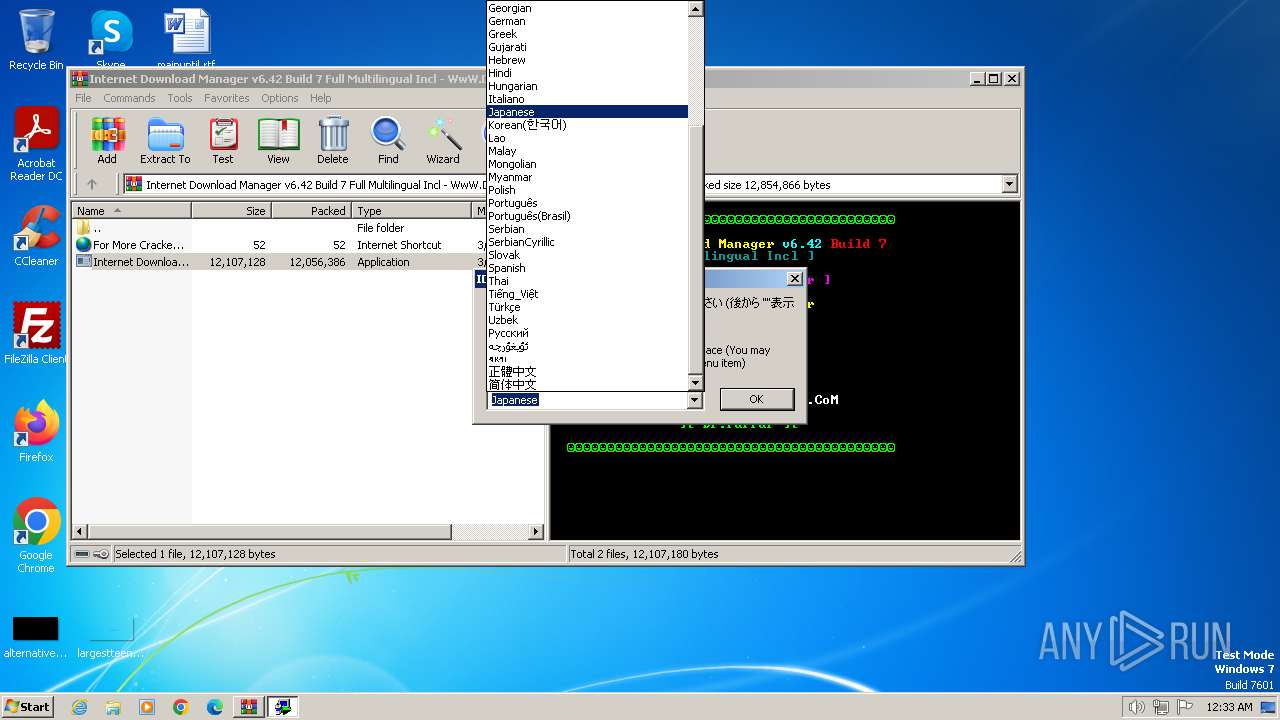Click OK in the language dialog
The height and width of the screenshot is (720, 1280).
point(756,399)
